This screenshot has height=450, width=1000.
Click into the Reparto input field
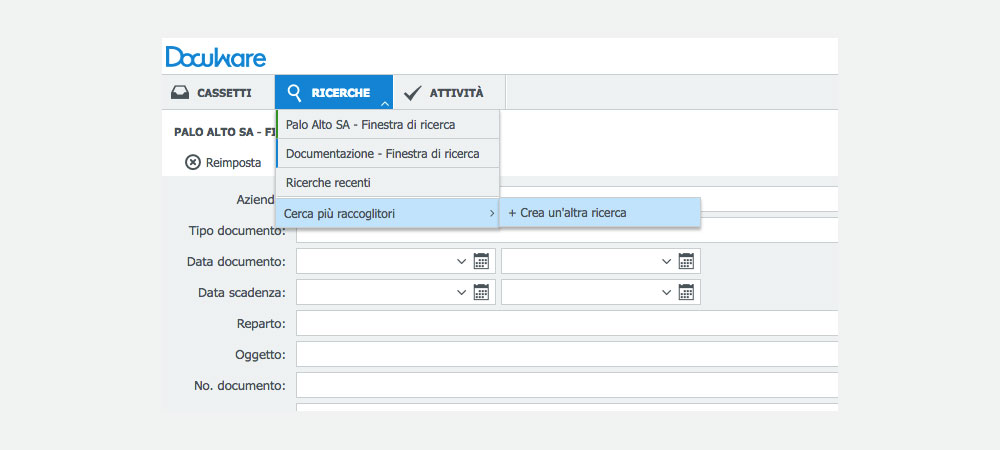[x=567, y=323]
